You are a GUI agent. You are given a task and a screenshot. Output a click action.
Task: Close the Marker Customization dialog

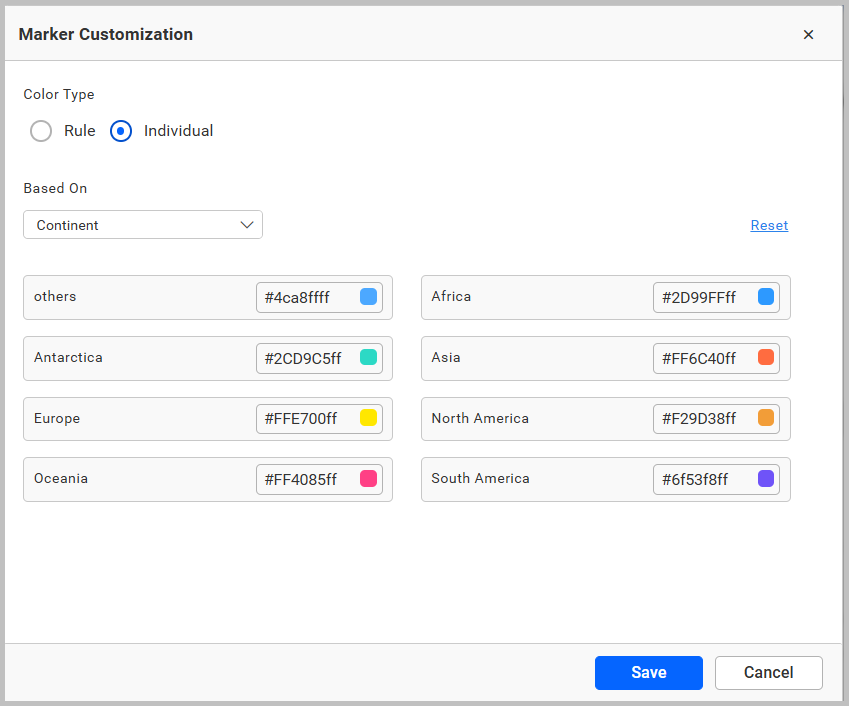[x=808, y=34]
